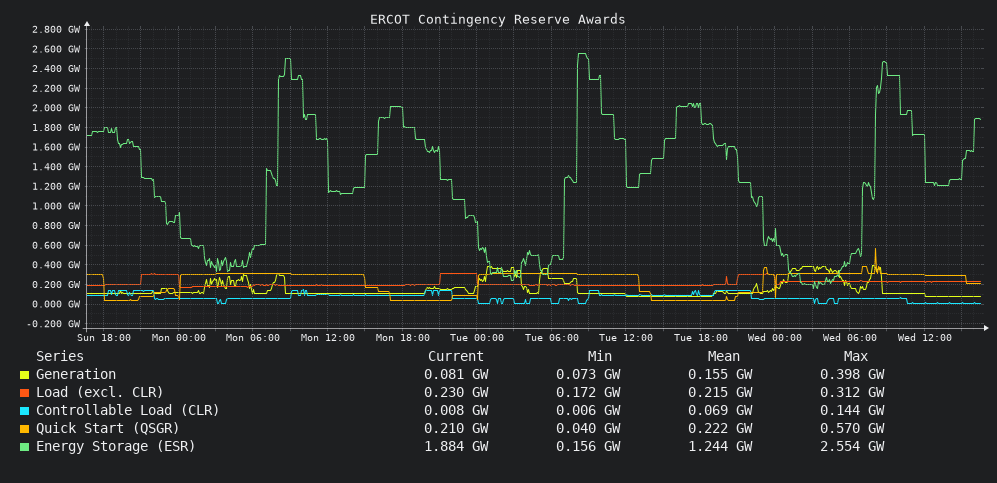Viewport: 997px width, 483px height.
Task: Click the orange-red Load (excl. CLR) swatch
Action: (x=24, y=393)
